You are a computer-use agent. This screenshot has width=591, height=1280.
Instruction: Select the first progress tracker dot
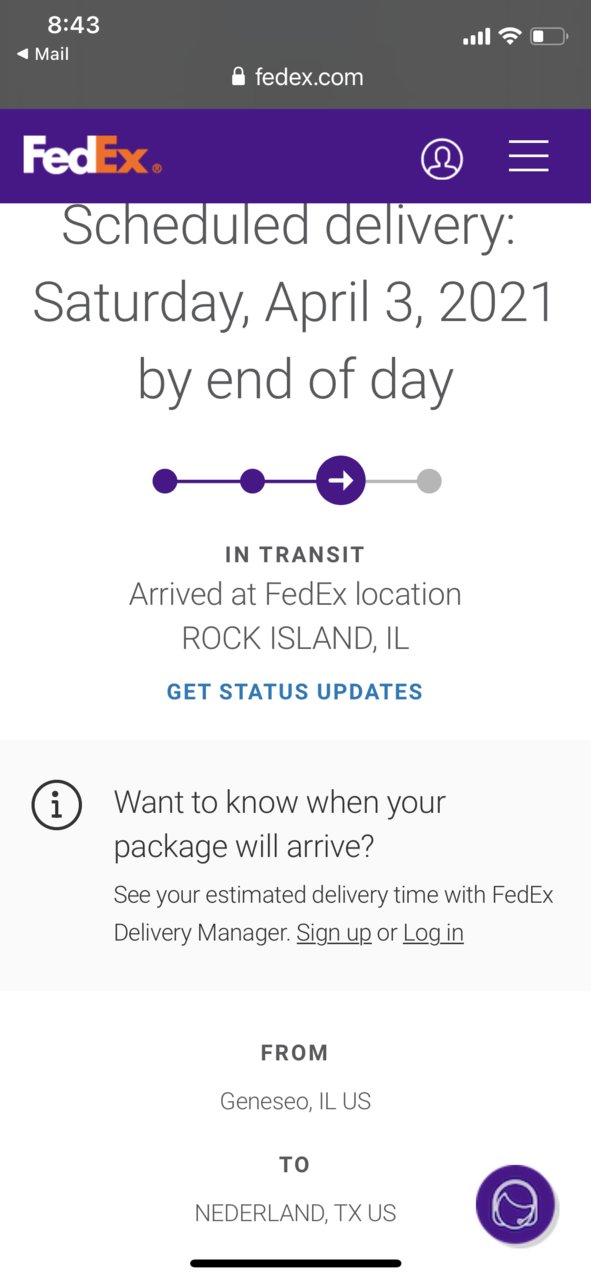point(165,481)
